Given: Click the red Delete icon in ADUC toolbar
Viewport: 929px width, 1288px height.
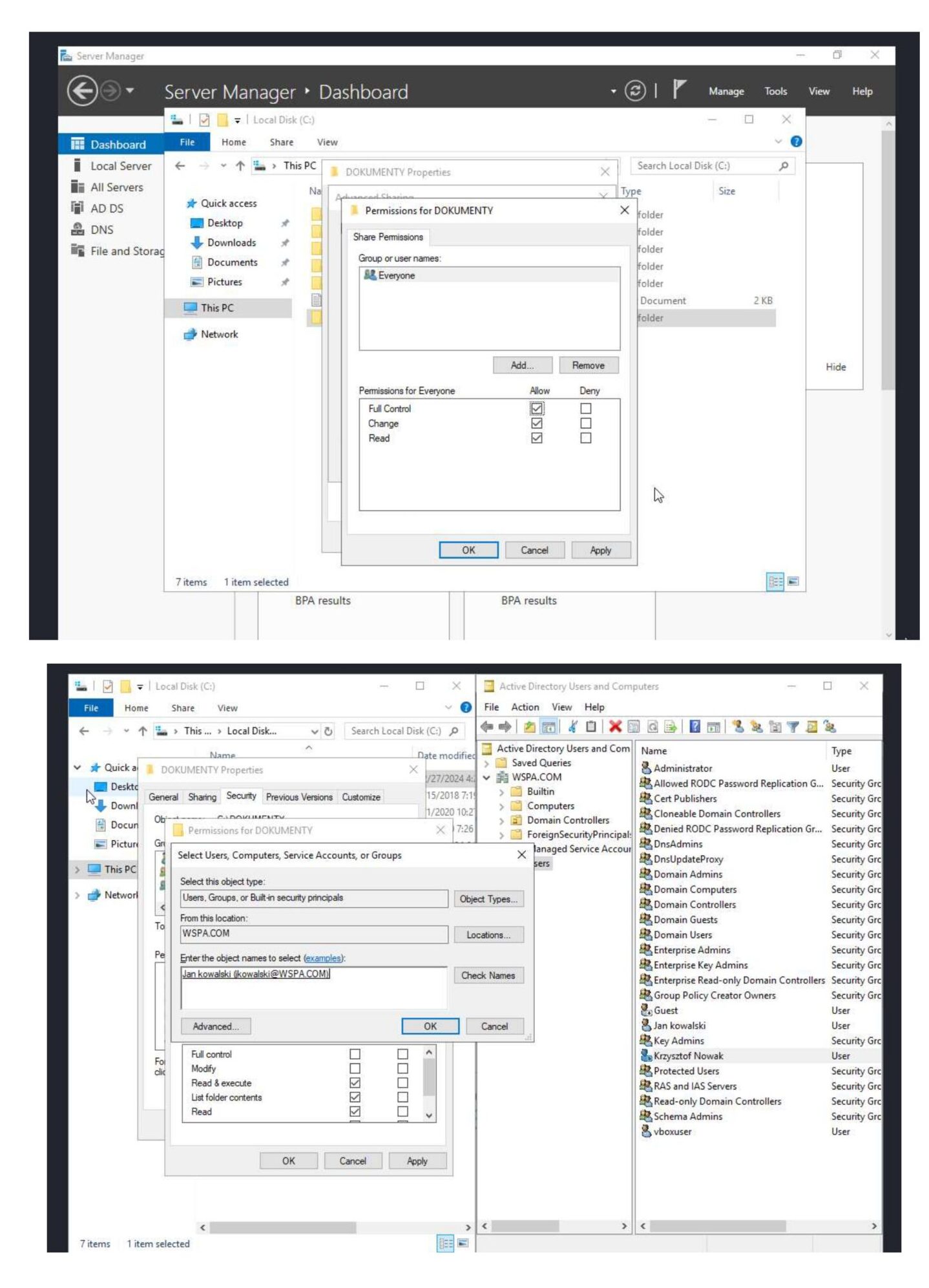Looking at the screenshot, I should (615, 726).
